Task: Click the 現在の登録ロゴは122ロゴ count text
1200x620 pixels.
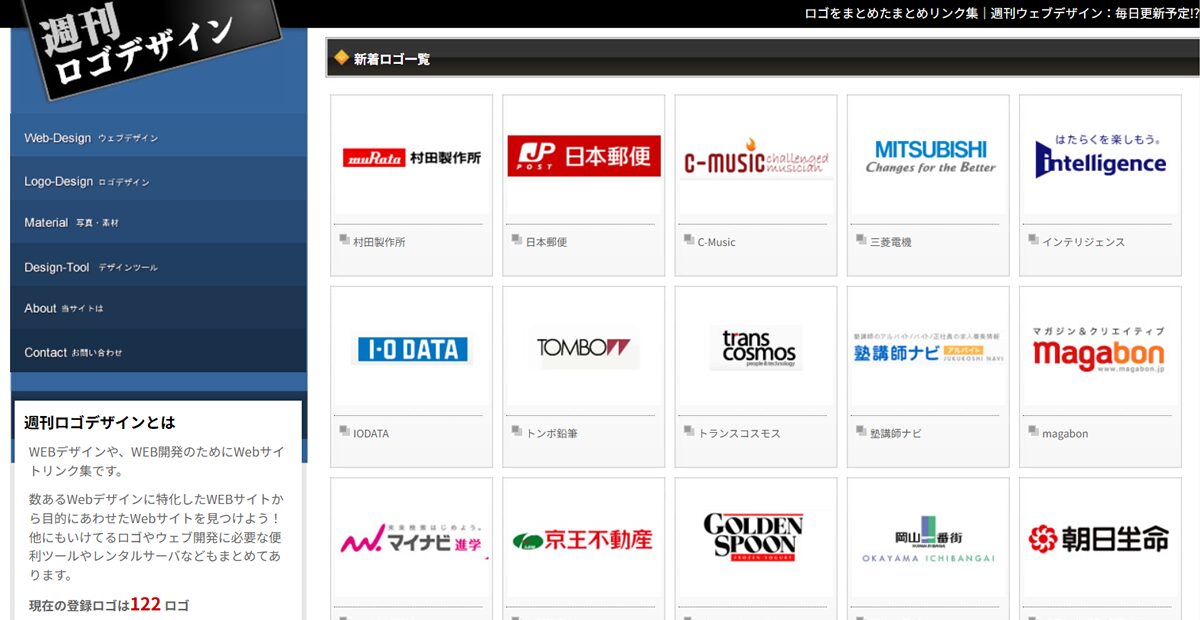Action: tap(109, 605)
